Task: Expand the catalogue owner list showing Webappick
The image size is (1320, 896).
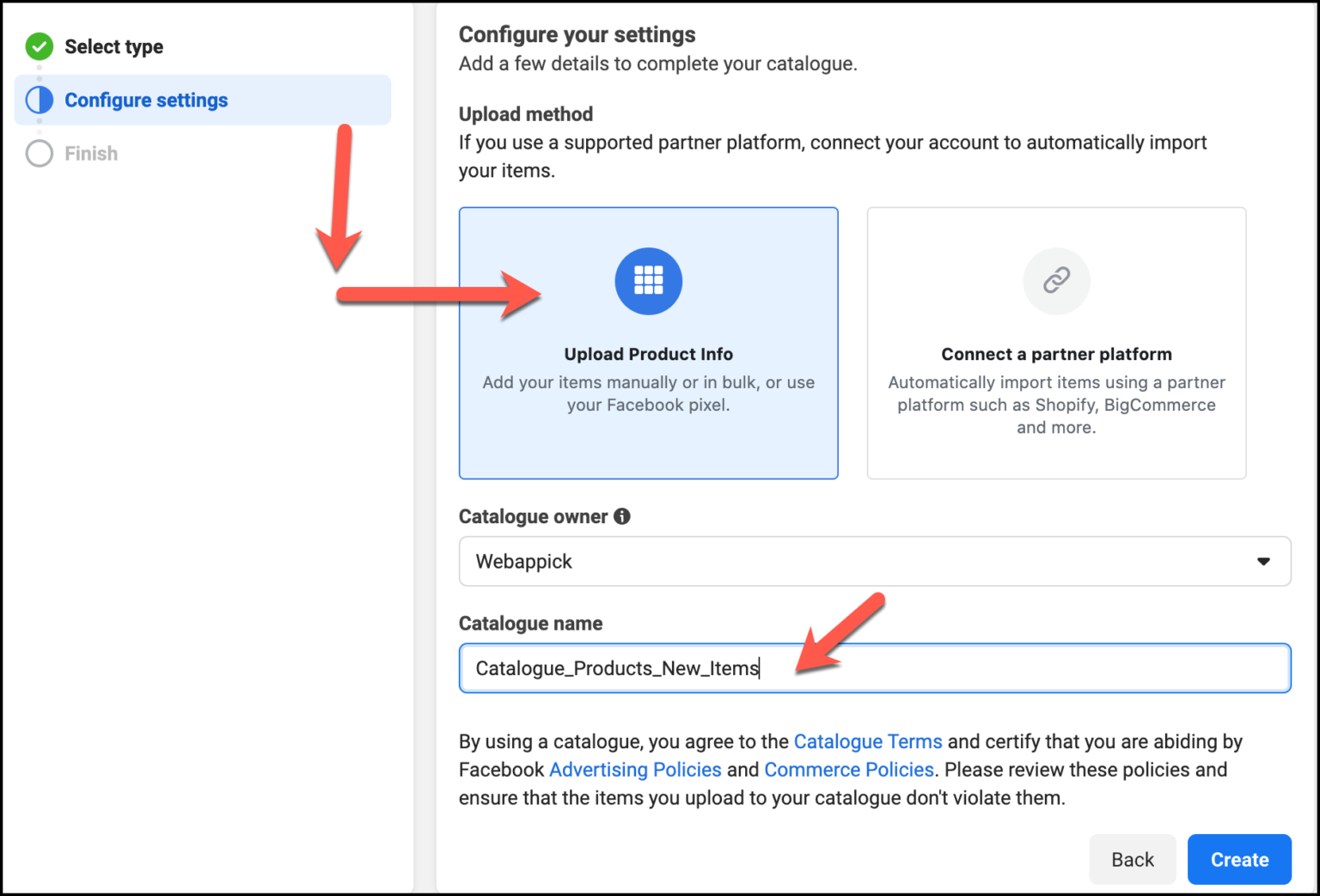Action: pos(875,561)
